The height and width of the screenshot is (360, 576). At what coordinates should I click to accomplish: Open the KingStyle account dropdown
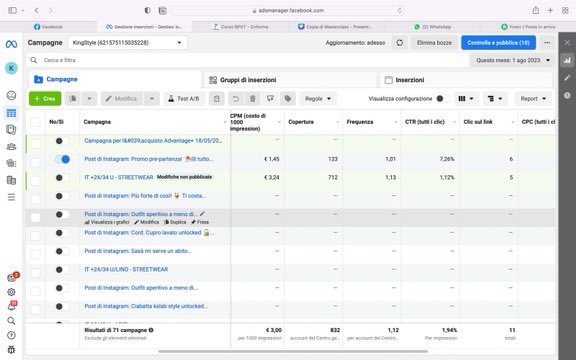(x=127, y=43)
